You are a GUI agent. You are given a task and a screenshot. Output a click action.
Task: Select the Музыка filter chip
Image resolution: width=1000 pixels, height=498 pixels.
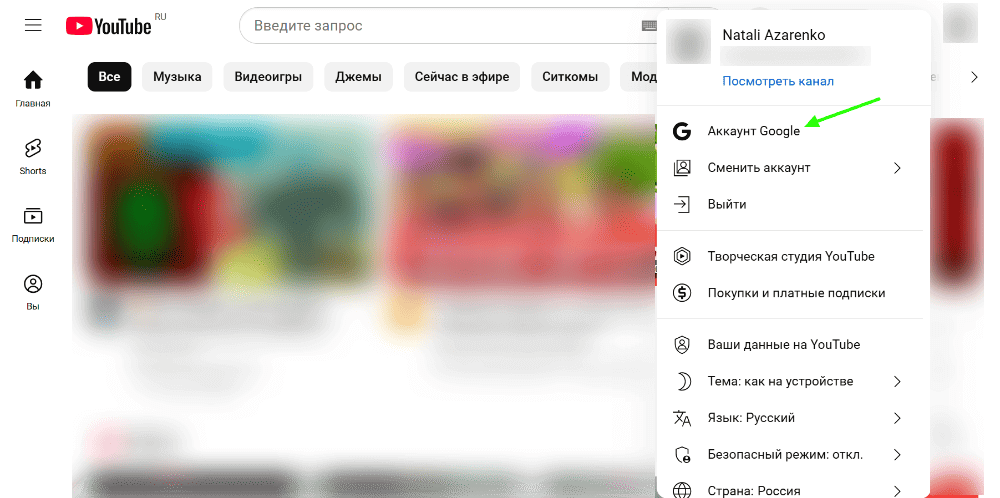pyautogui.click(x=177, y=77)
